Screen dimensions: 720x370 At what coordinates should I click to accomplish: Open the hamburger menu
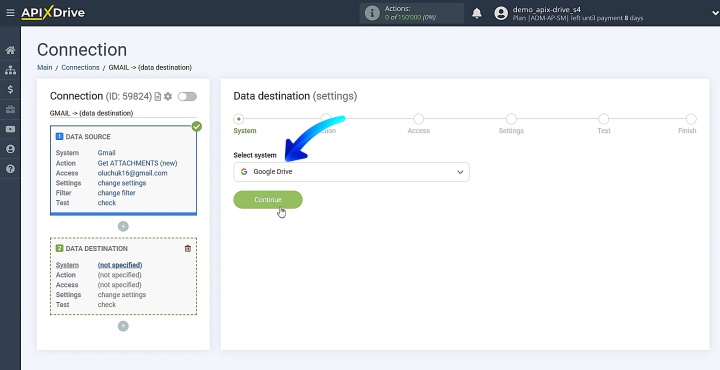pos(10,13)
